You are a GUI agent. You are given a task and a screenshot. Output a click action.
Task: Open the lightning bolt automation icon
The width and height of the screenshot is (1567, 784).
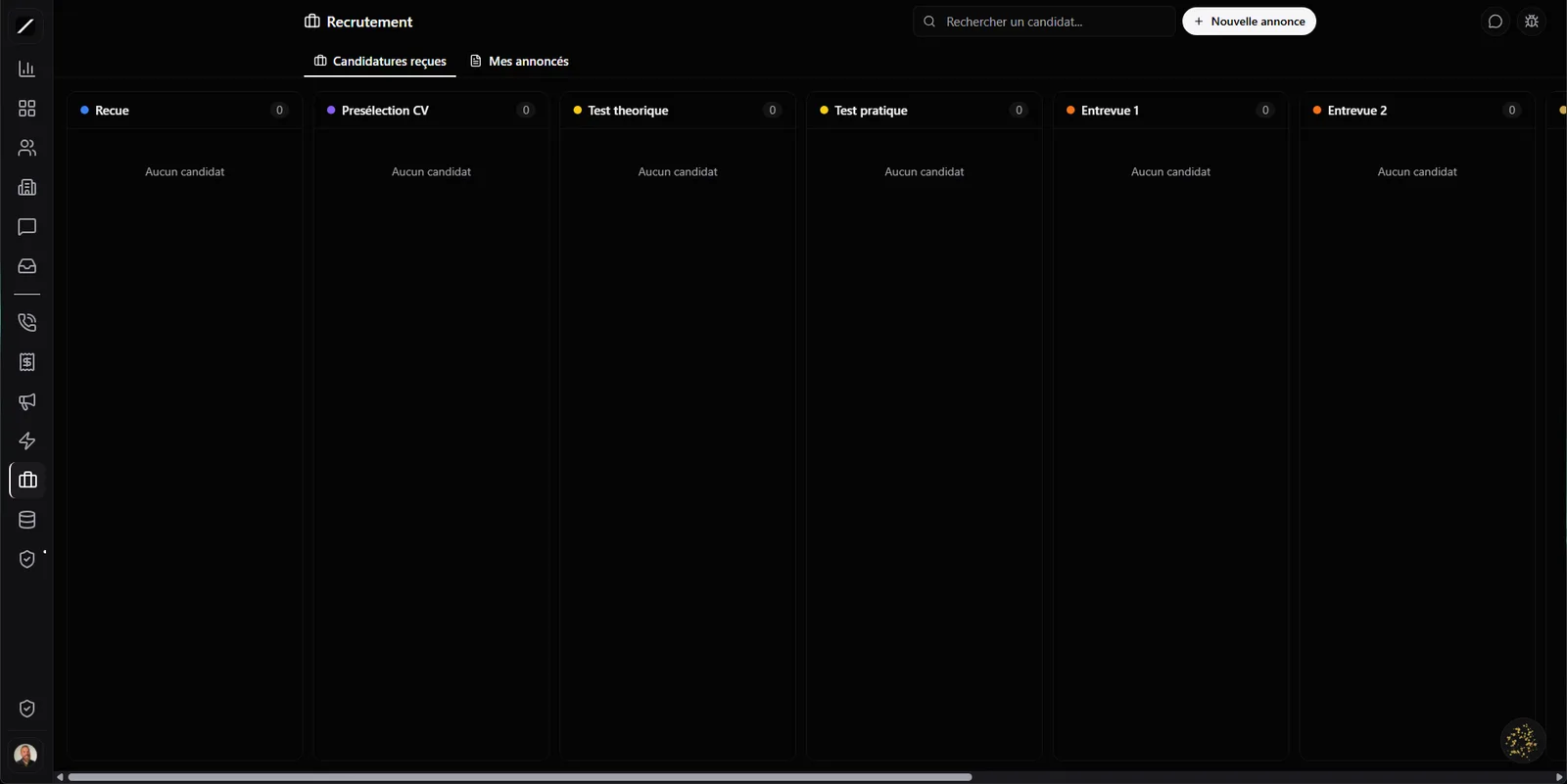pos(27,440)
